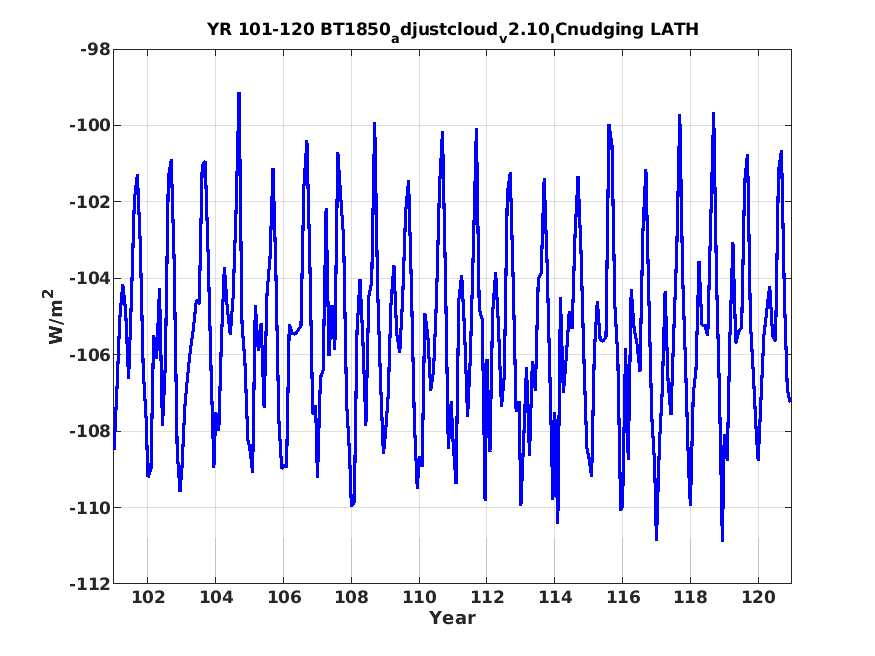The height and width of the screenshot is (656, 875).
Task: Click the 'W/m2' y-axis label
Action: (55, 316)
